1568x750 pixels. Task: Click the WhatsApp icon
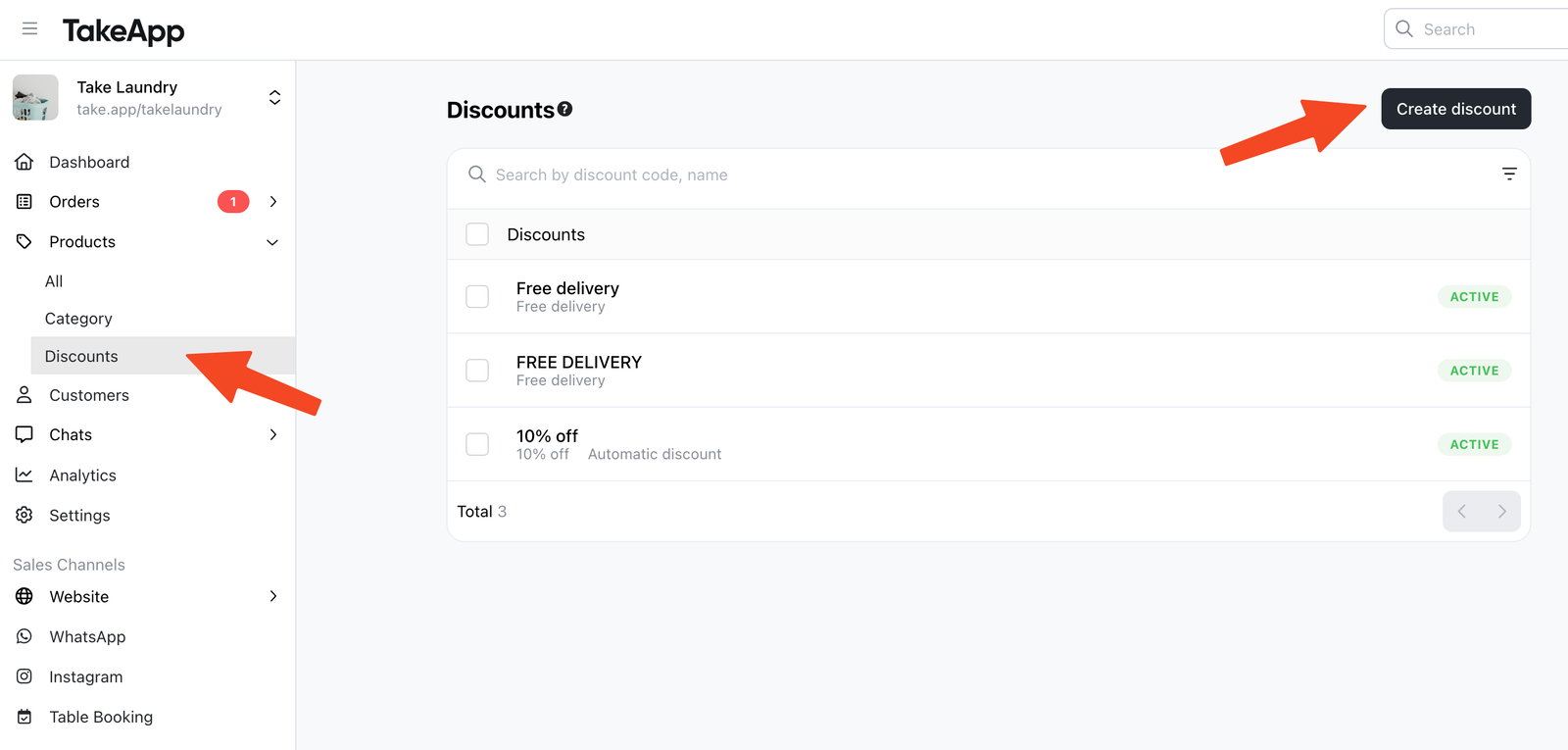(x=24, y=636)
